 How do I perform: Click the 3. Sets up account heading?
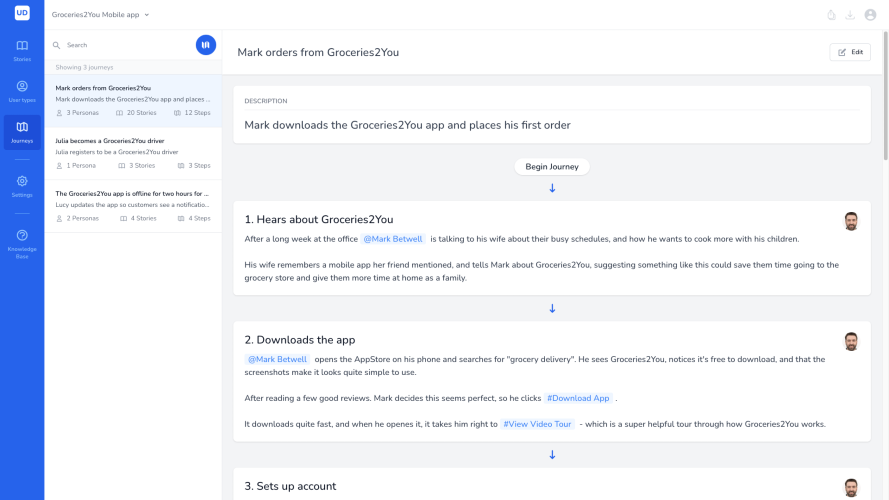tap(290, 486)
